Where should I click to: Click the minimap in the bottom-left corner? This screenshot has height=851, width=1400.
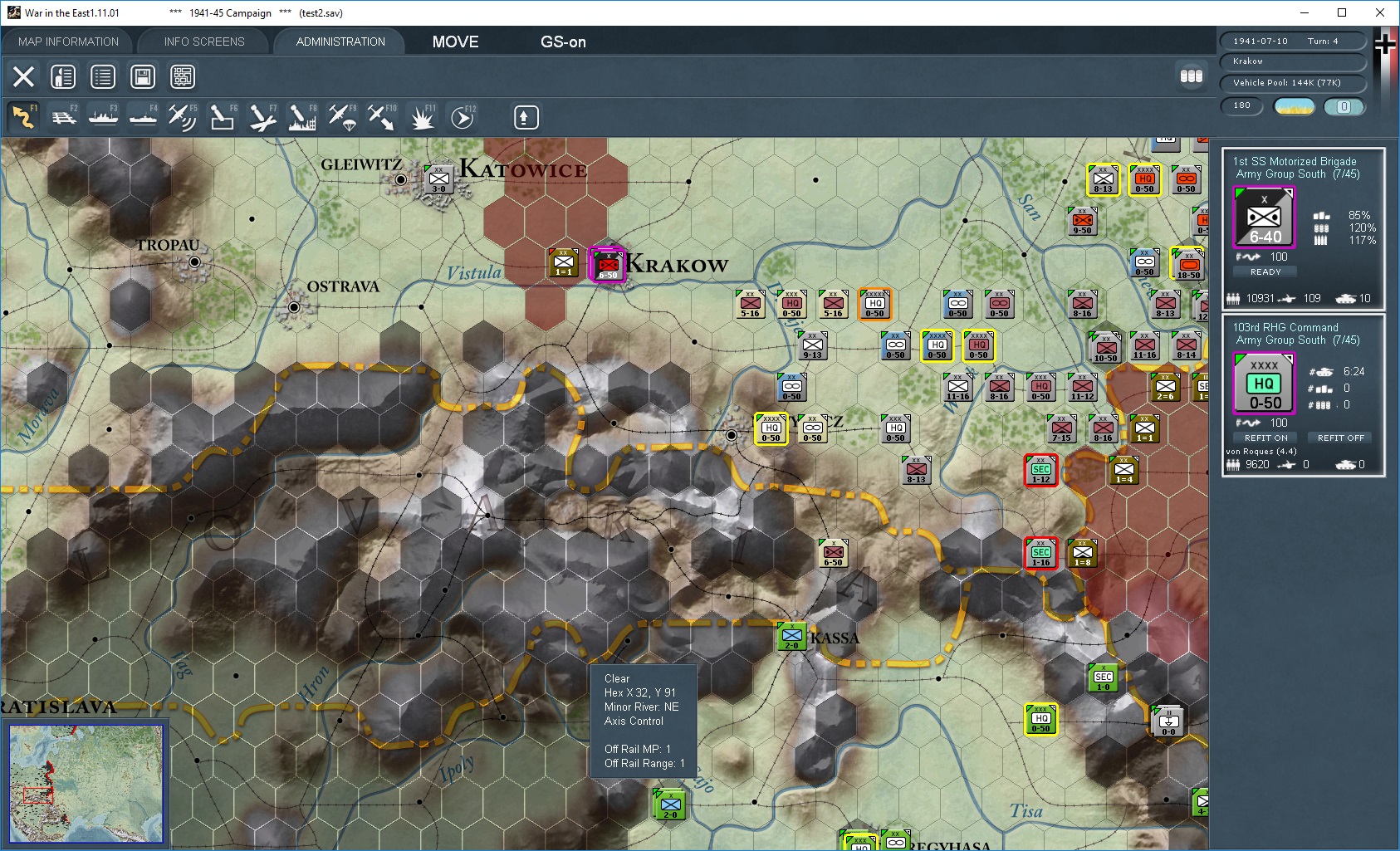[86, 784]
